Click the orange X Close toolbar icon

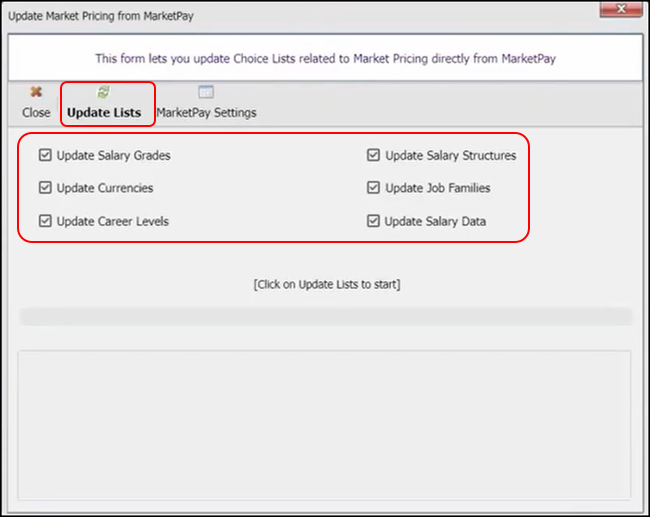(x=36, y=93)
